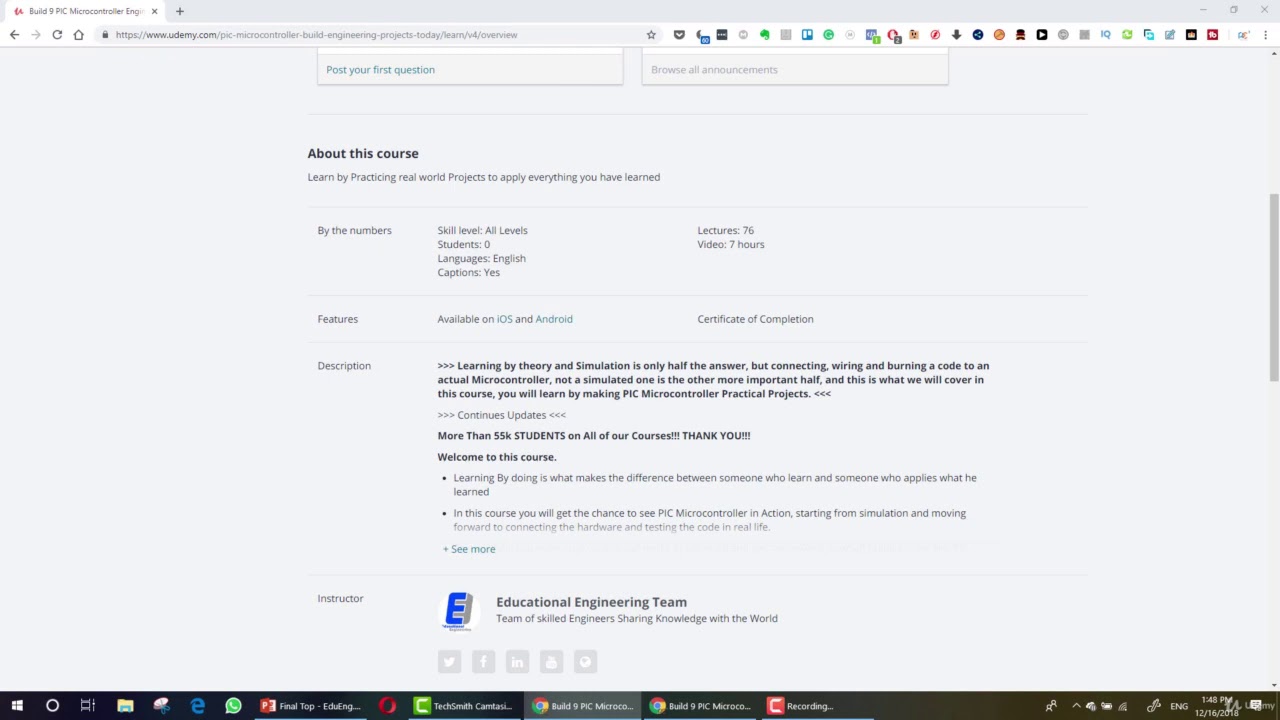Image resolution: width=1280 pixels, height=720 pixels.
Task: Open the Facebook icon under the instructor
Action: (483, 661)
